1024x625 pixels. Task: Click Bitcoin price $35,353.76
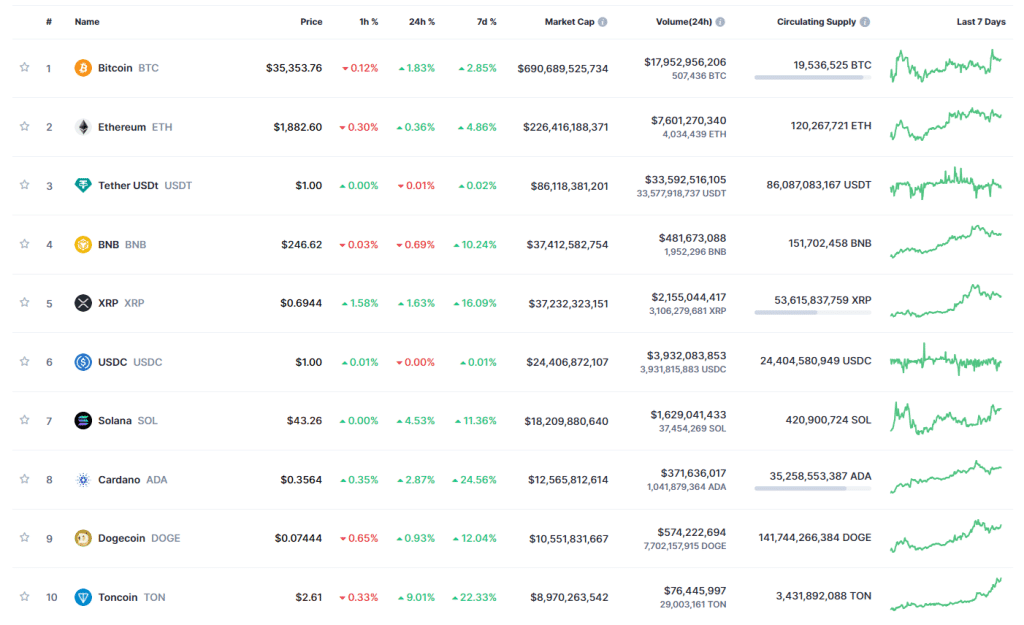[294, 68]
